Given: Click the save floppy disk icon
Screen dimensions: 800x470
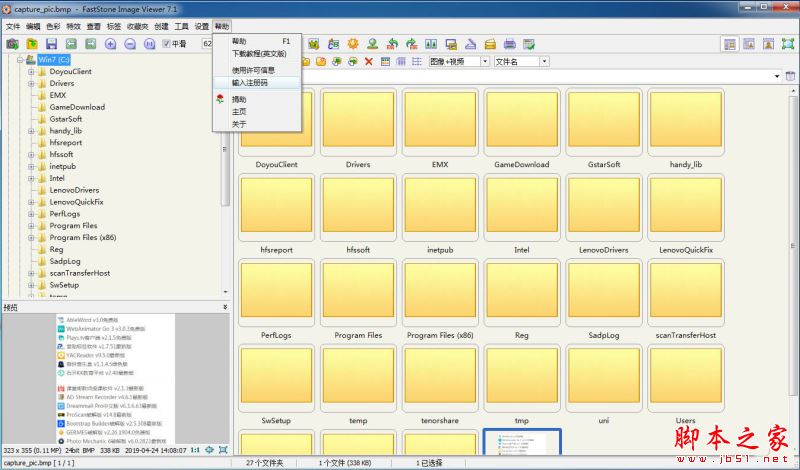Looking at the screenshot, I should pyautogui.click(x=51, y=44).
